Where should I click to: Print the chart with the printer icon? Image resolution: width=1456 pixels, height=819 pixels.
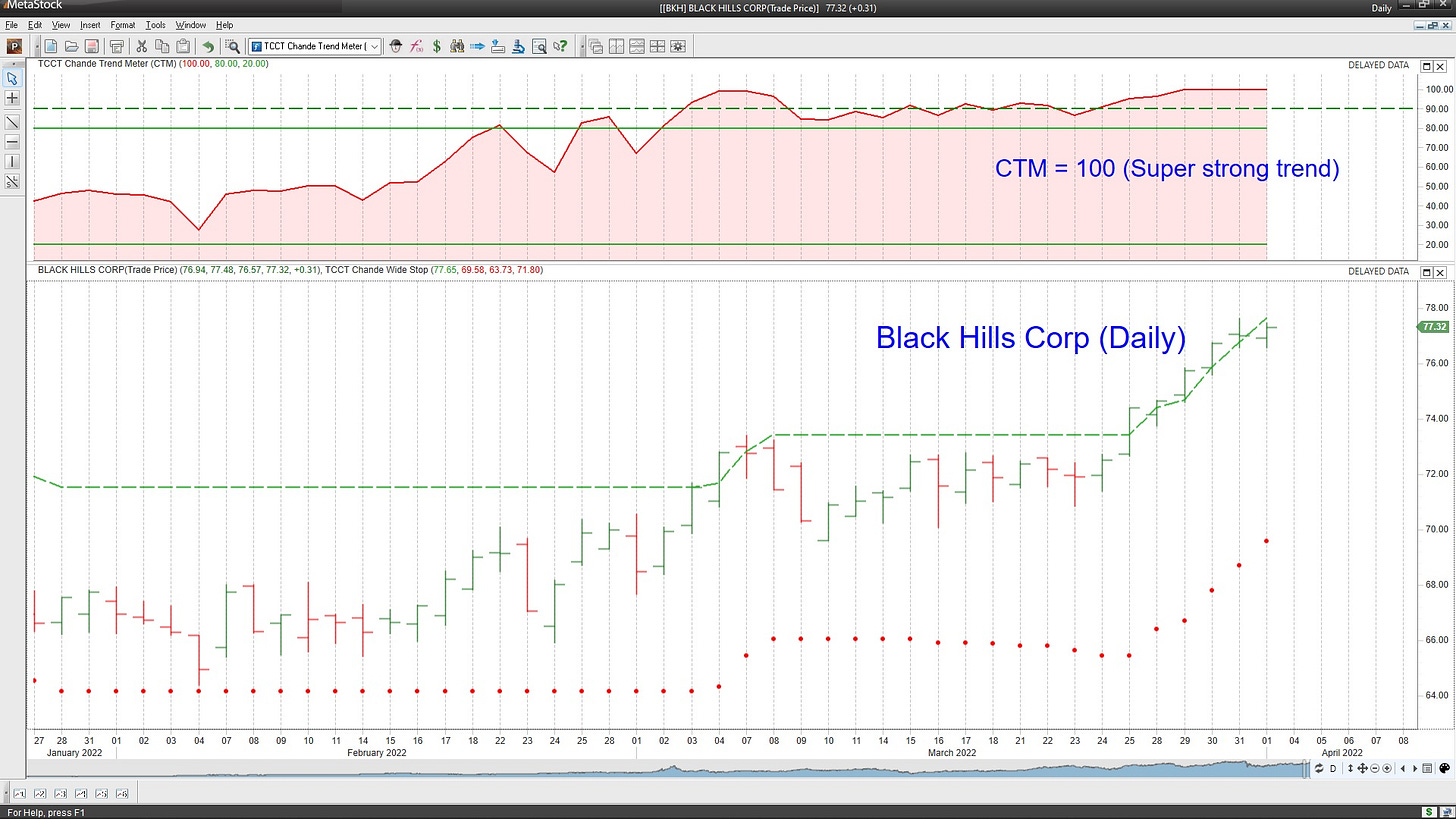117,46
